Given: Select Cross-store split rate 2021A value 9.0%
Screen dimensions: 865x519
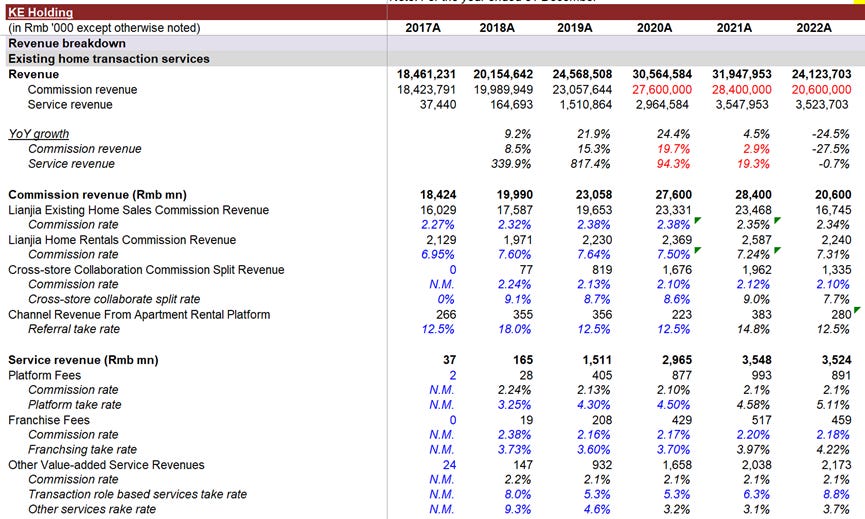Looking at the screenshot, I should click(756, 299).
